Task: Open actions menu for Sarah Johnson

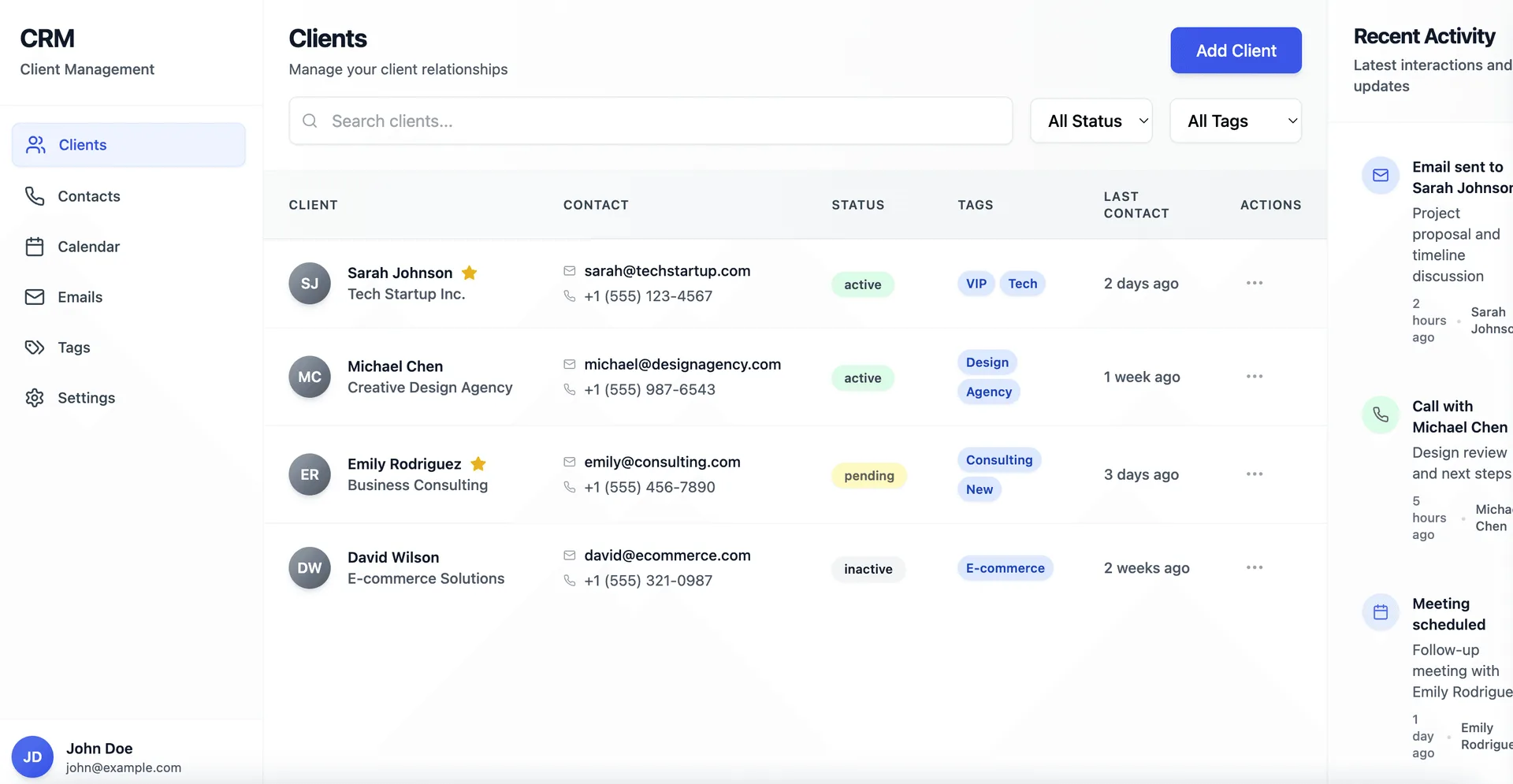Action: 1255,283
